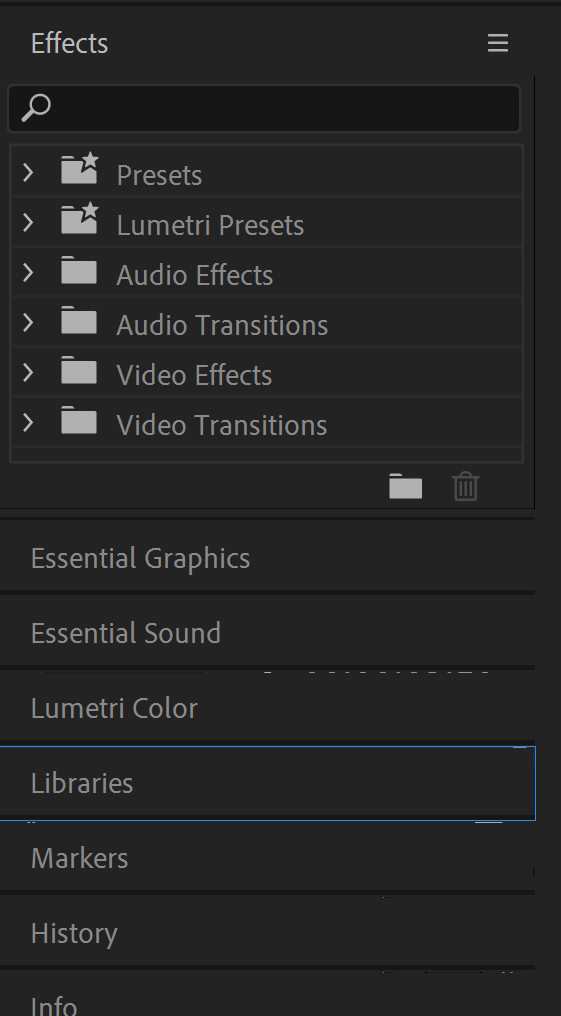This screenshot has width=561, height=1016.
Task: Select the Audio Transitions label
Action: [x=222, y=325]
